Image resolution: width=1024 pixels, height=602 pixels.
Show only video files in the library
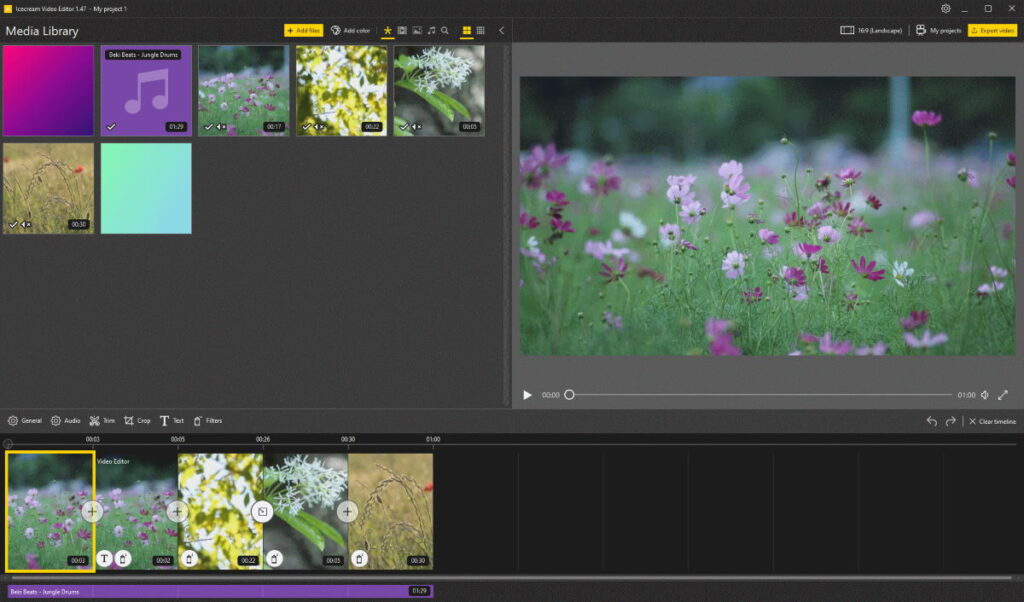tap(402, 30)
